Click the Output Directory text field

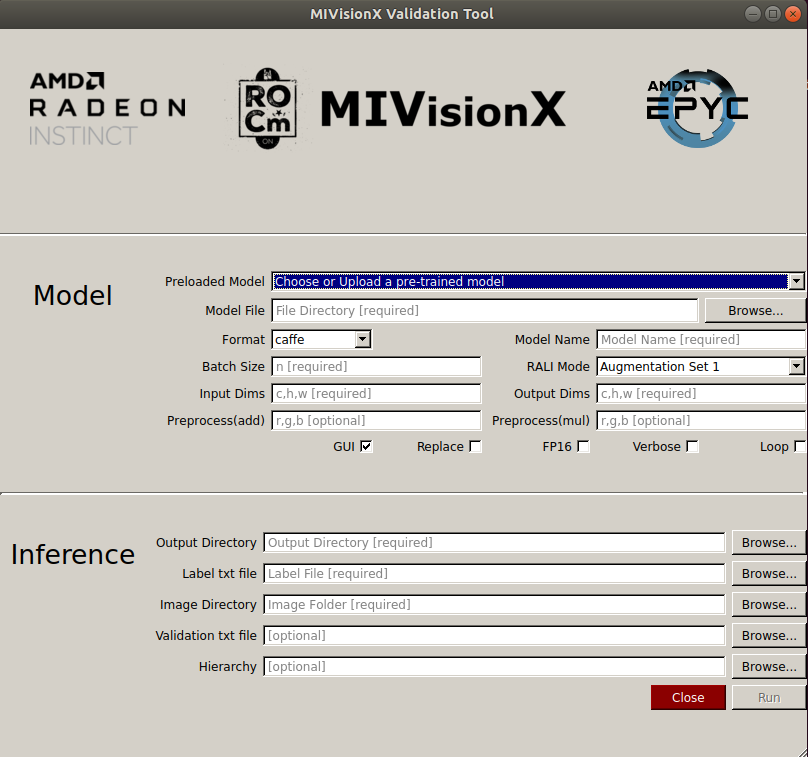point(494,543)
